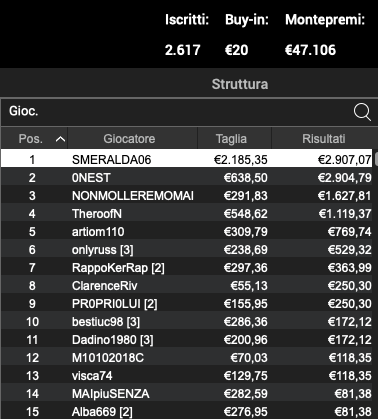Screen dimensions: 378x419
Task: Choose the TheroofN player entry
Action: tap(187, 213)
